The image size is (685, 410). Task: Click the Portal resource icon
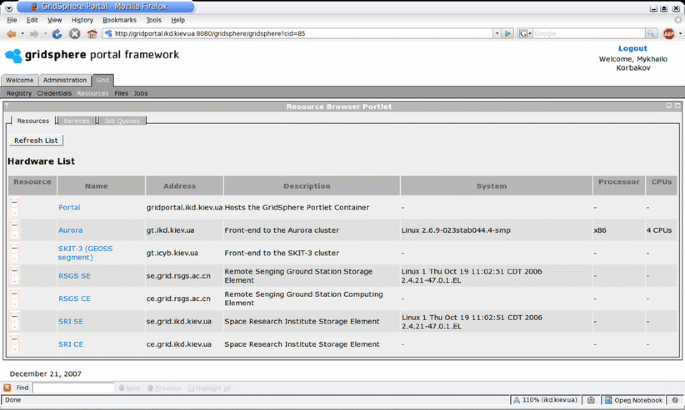(14, 207)
